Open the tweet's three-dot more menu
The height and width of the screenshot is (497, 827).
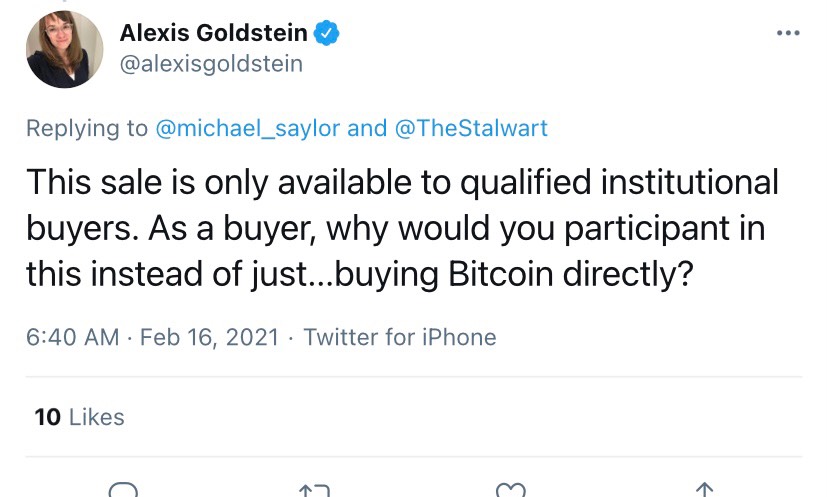pos(788,33)
